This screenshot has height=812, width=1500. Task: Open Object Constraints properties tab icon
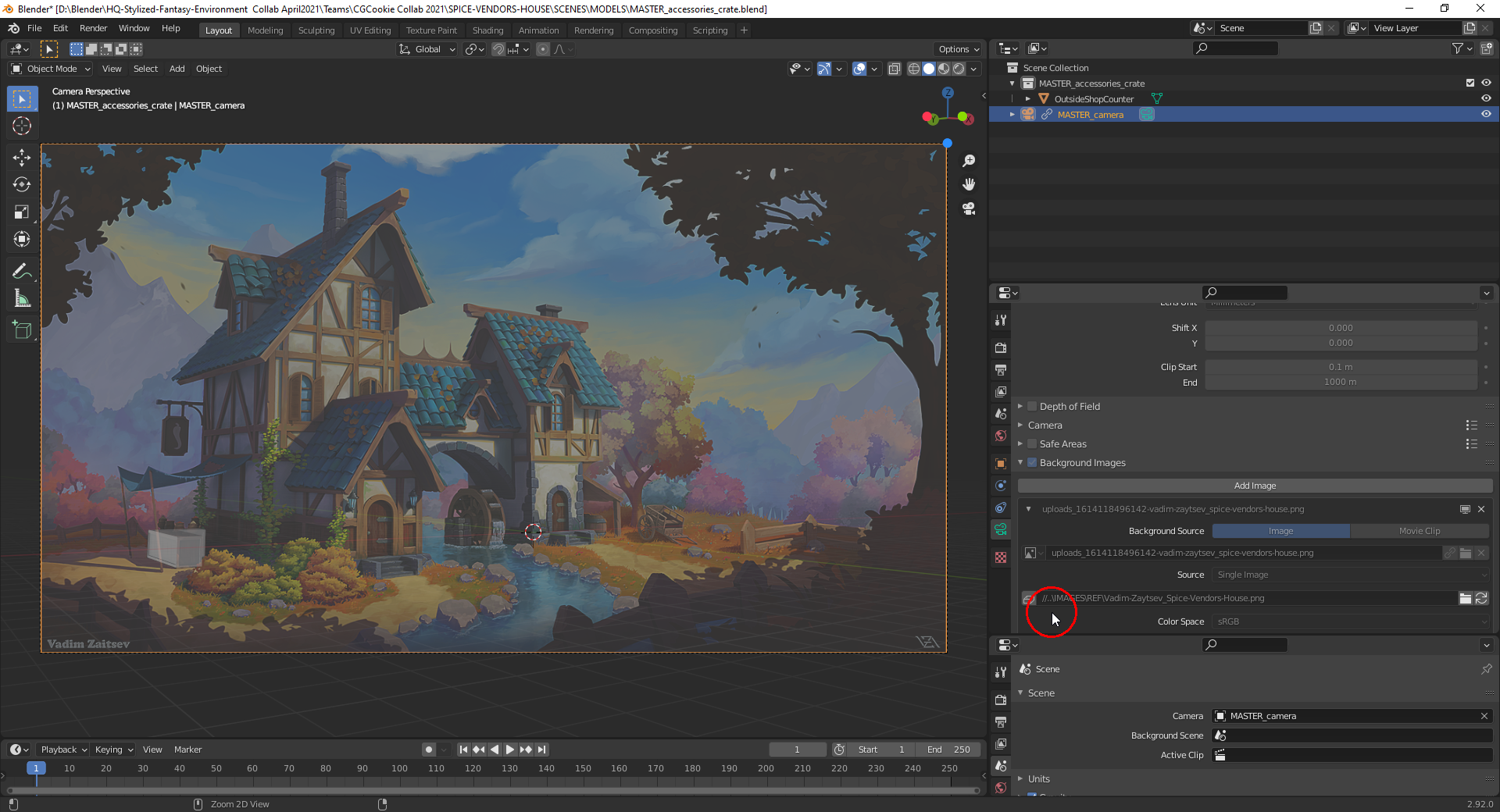[1001, 507]
